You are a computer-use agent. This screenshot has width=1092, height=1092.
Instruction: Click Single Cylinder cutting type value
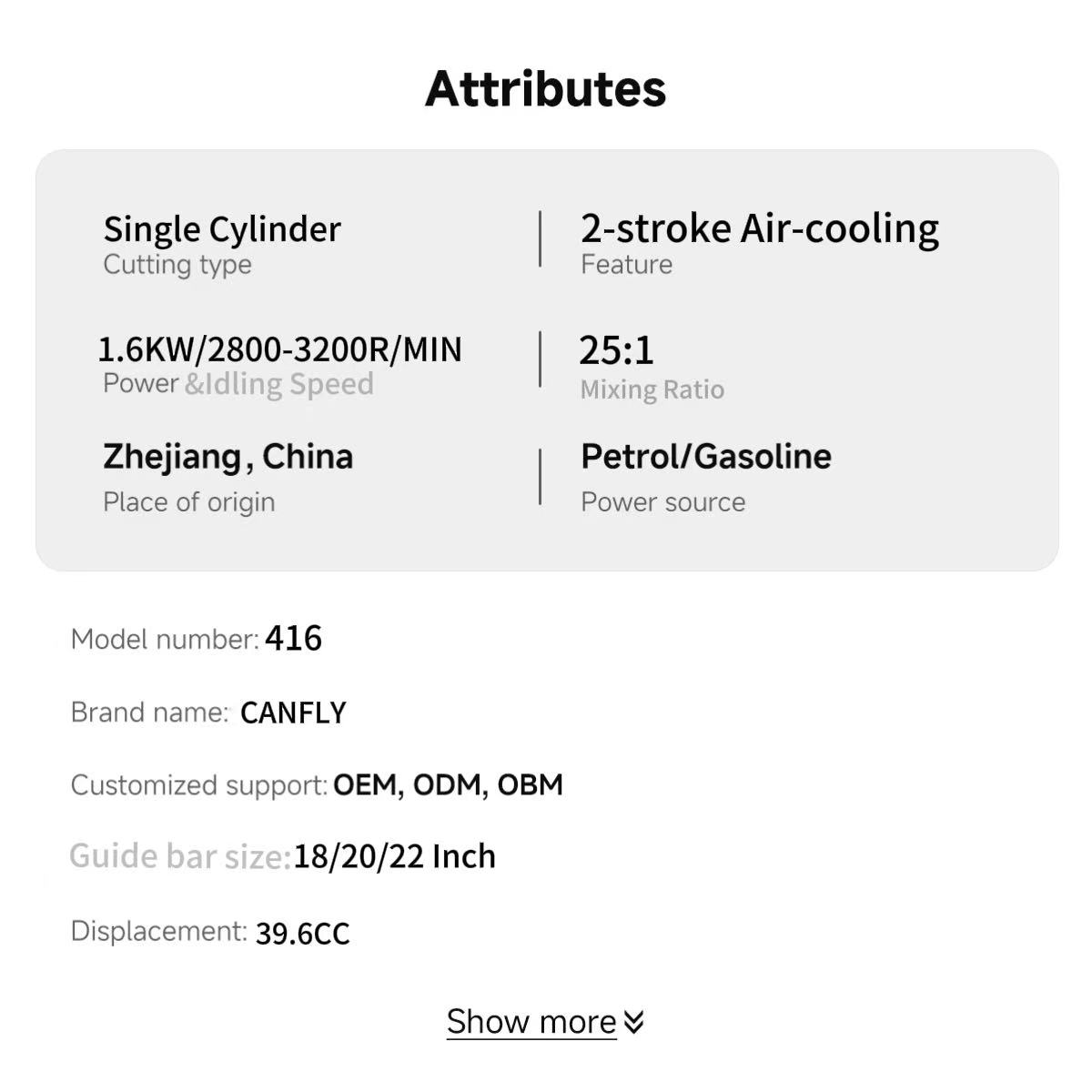click(222, 229)
